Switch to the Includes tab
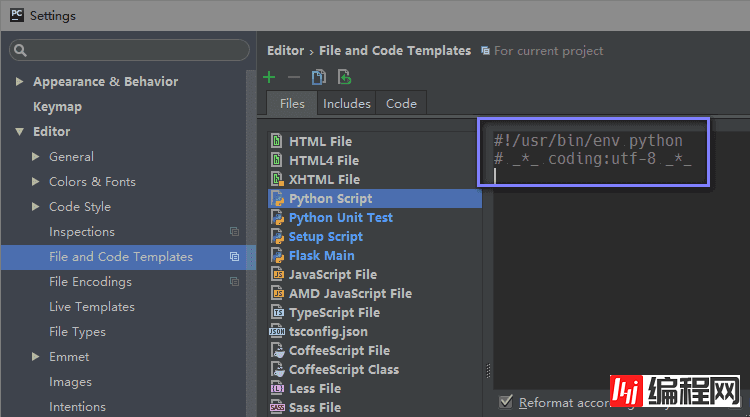750x417 pixels. pos(346,103)
